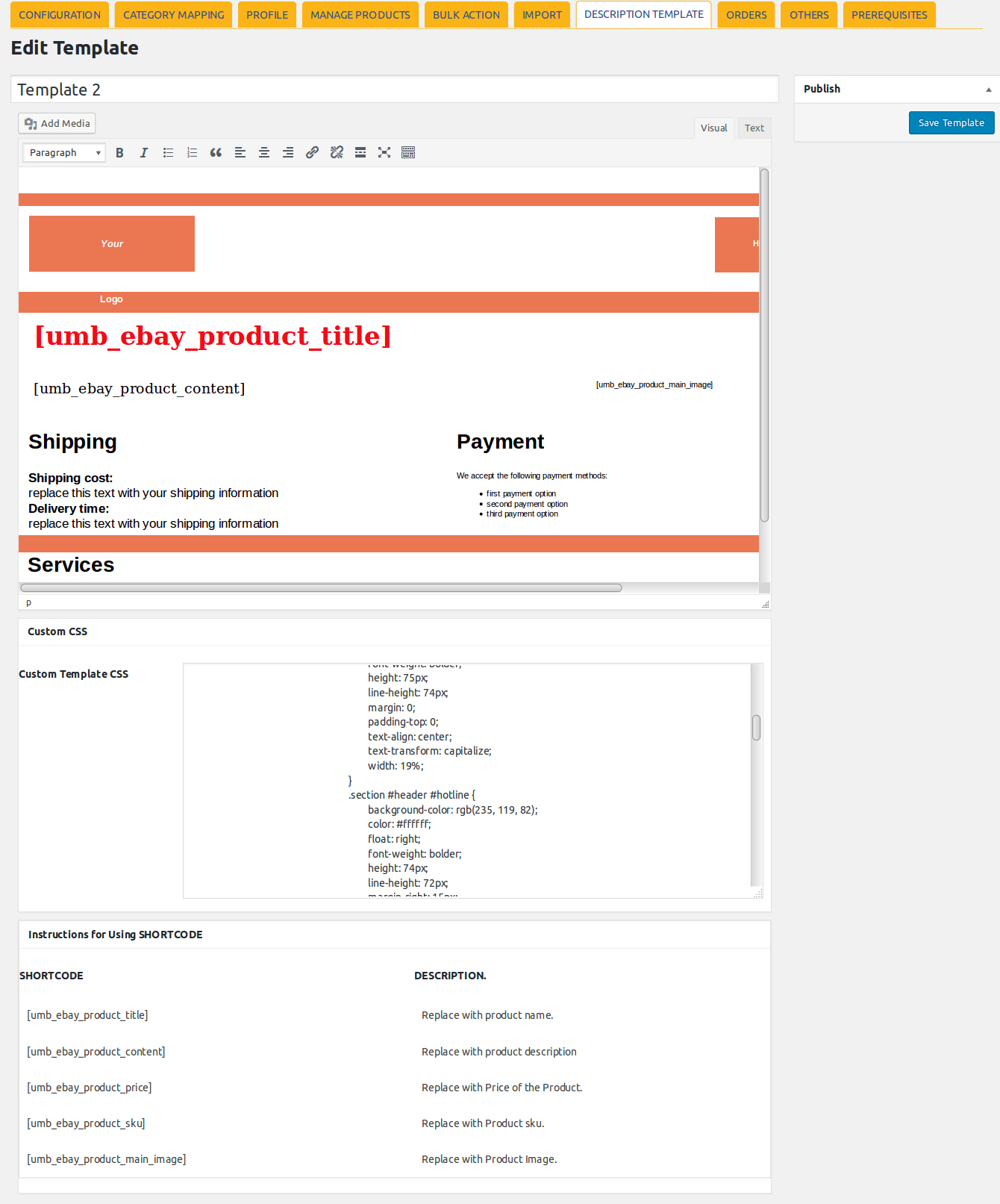This screenshot has width=1000, height=1204.
Task: Click 'Instructions for Using SHORTCODE' header
Action: point(395,935)
